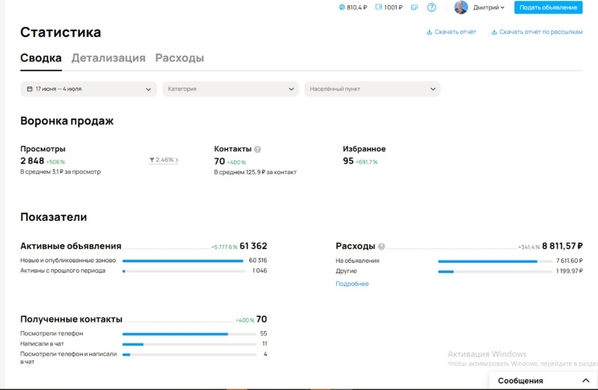Screen dimensions: 598x390
Task: Click the calendar icon in date filter
Action: click(29, 89)
